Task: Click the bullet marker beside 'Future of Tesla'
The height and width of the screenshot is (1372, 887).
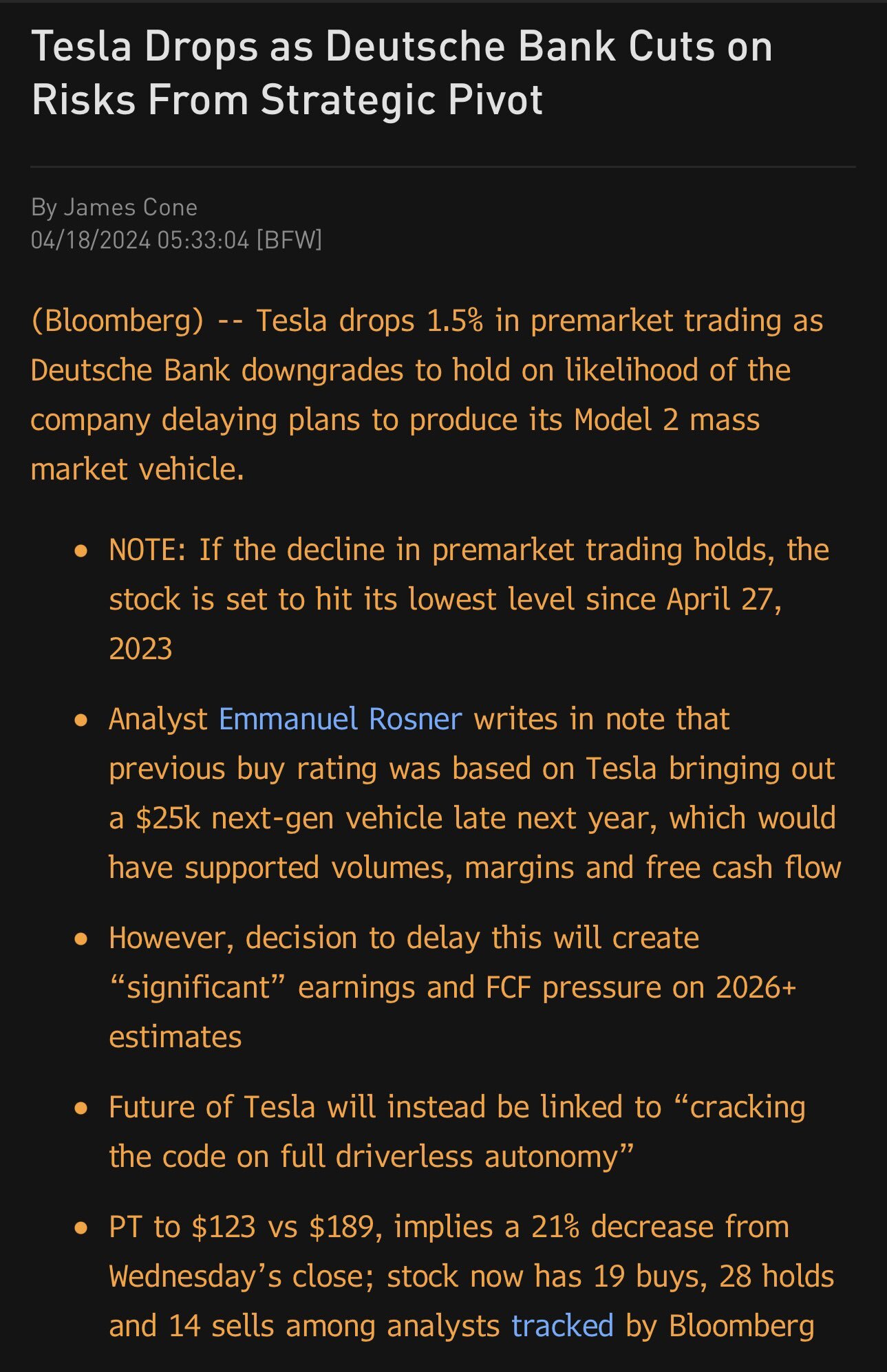Action: (x=81, y=1108)
